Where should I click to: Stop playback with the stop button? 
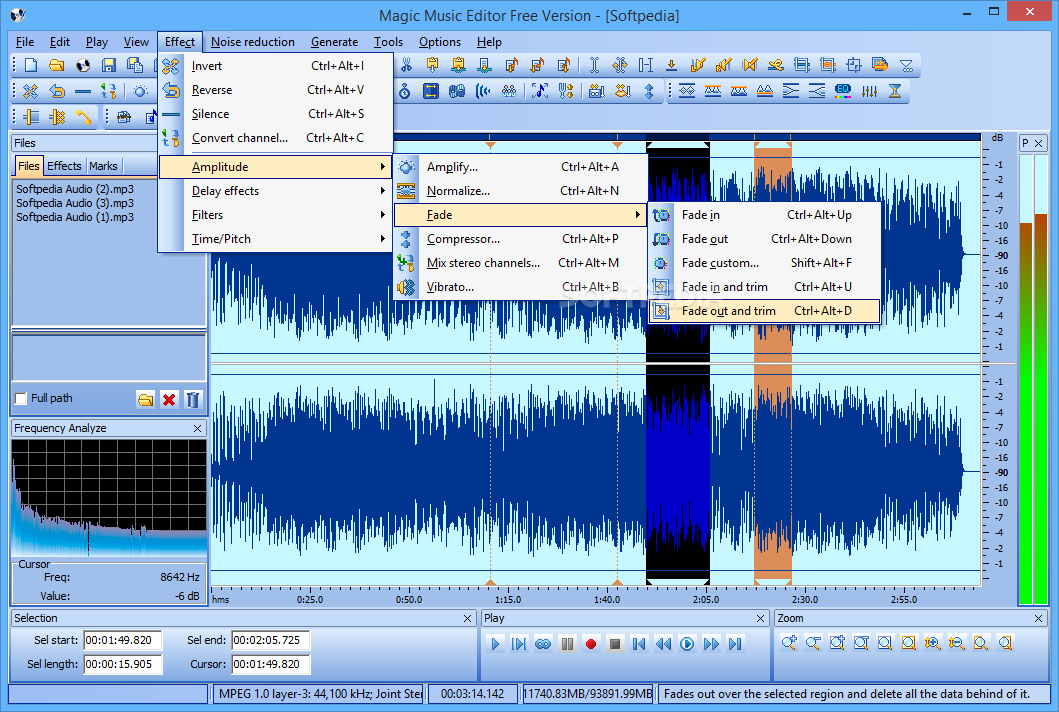(615, 644)
